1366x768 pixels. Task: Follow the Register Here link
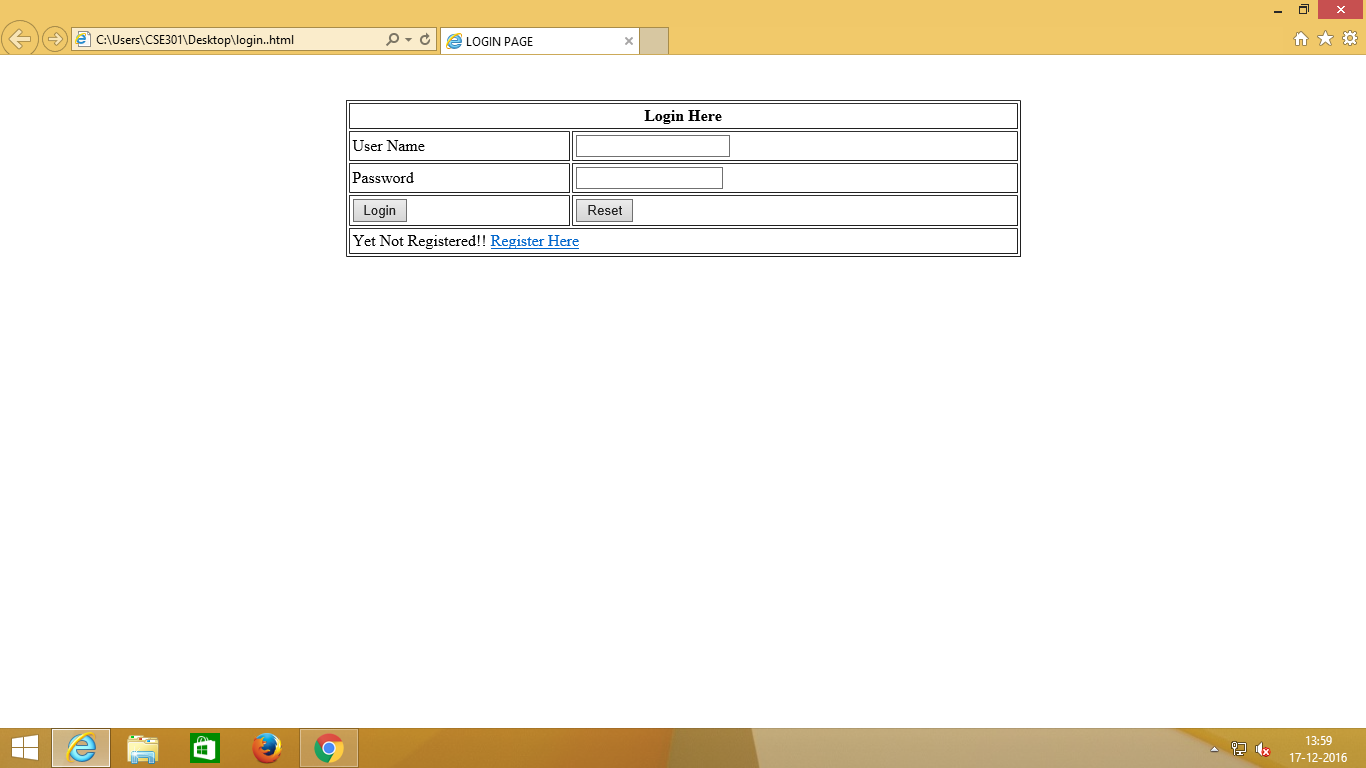[534, 241]
